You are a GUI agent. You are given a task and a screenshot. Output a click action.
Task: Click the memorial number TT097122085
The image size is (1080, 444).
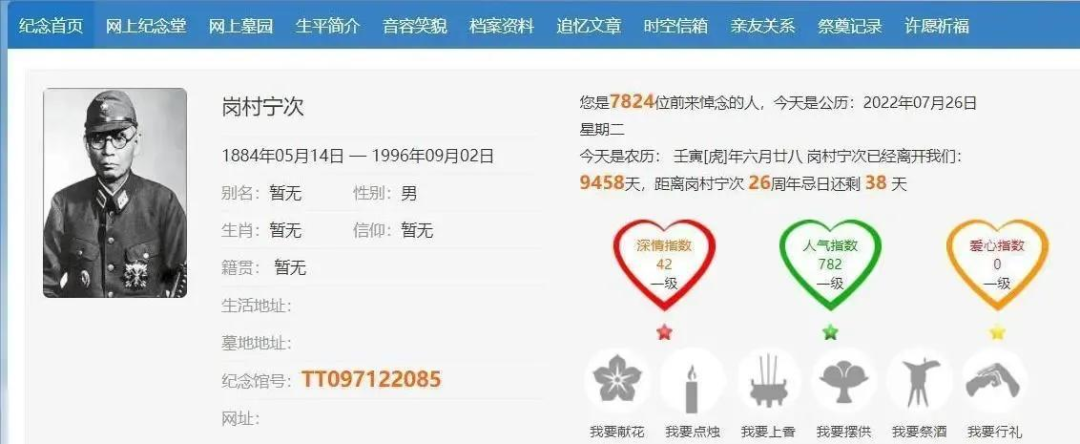pyautogui.click(x=371, y=379)
